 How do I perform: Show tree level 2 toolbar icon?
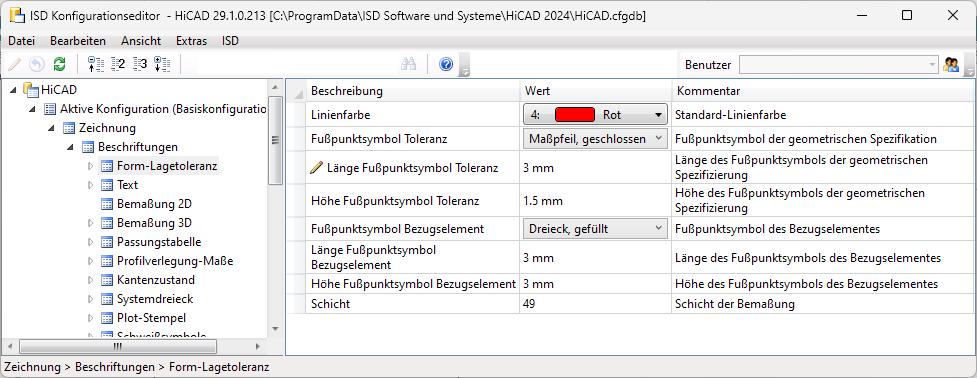(118, 64)
